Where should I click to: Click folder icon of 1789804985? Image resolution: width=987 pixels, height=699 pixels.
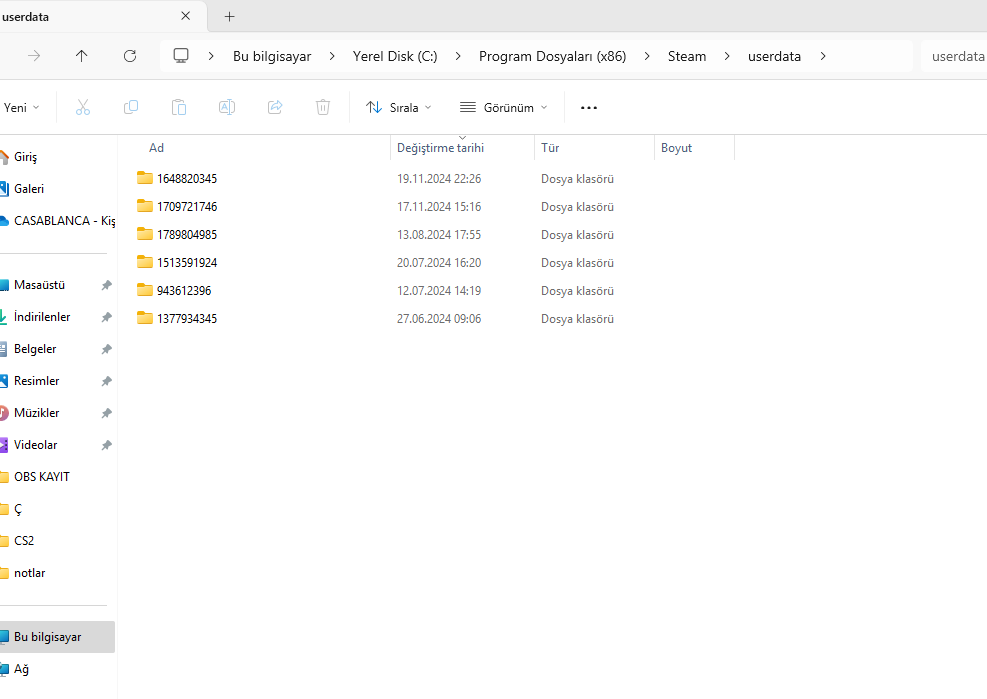145,234
